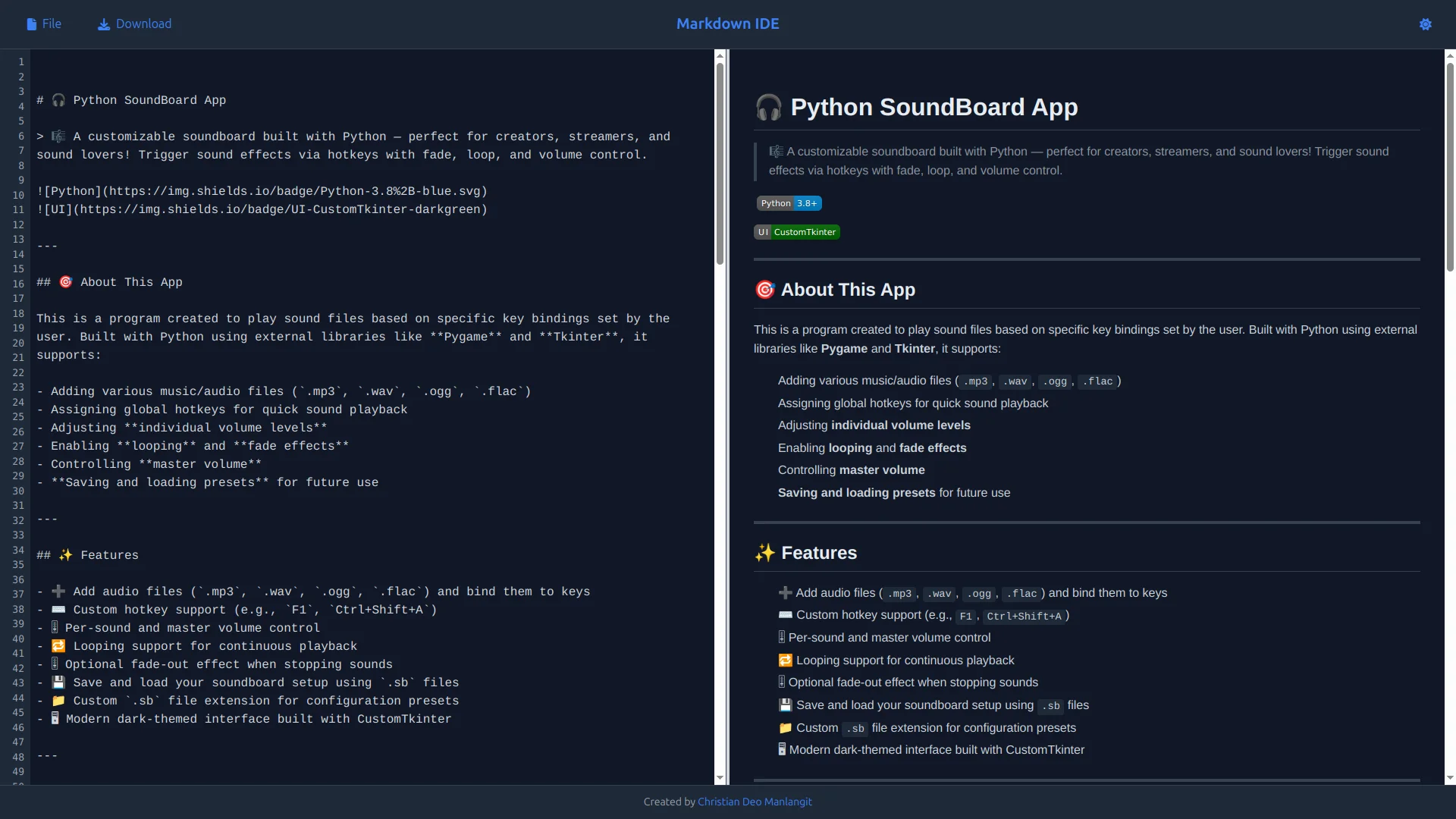Click '## About This App' in editor
Viewport: 1456px width, 819px height.
click(110, 282)
